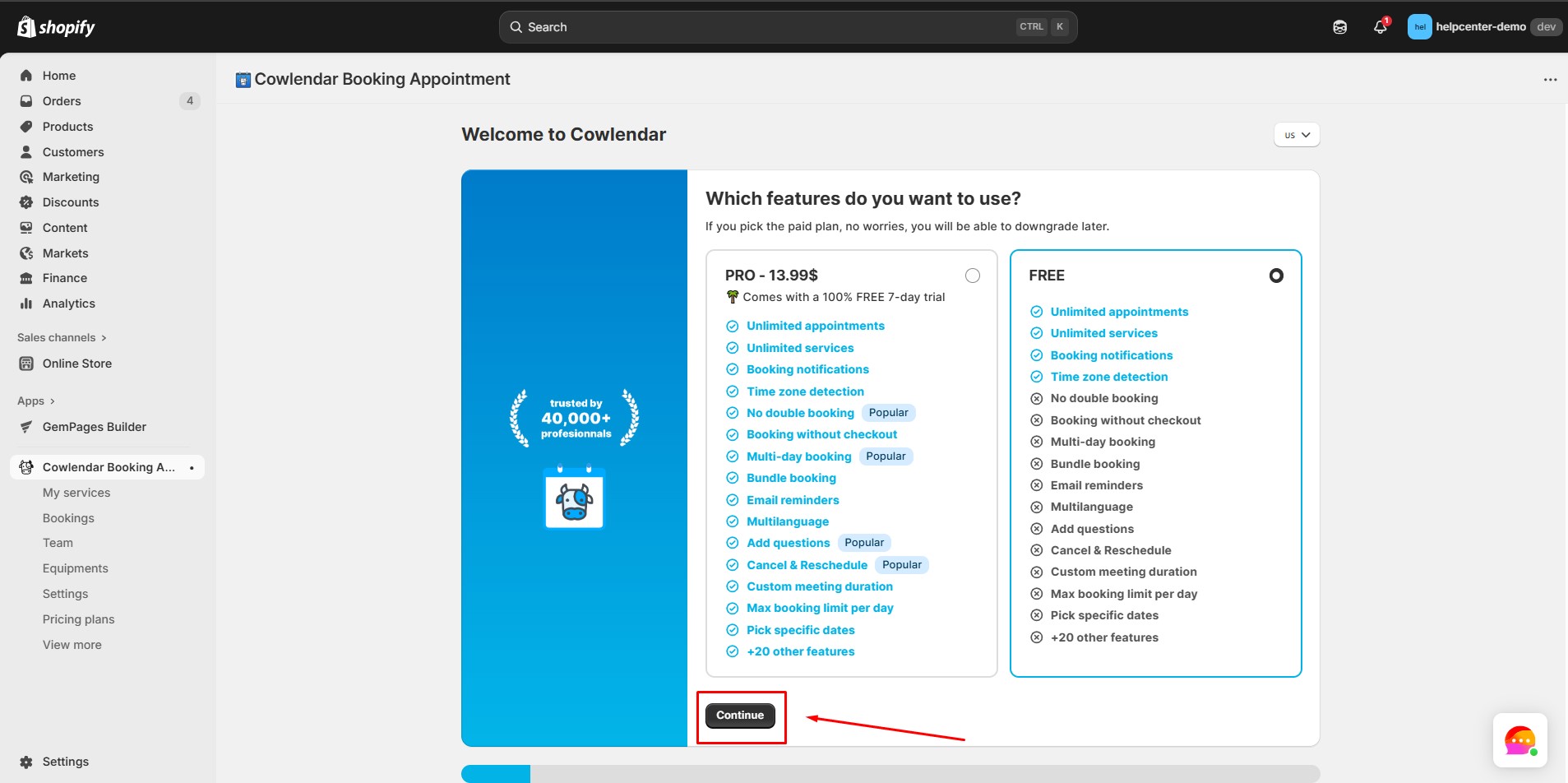Click the pin dot beside Cowlendar Booking A...
This screenshot has width=1568, height=783.
pyautogui.click(x=192, y=468)
